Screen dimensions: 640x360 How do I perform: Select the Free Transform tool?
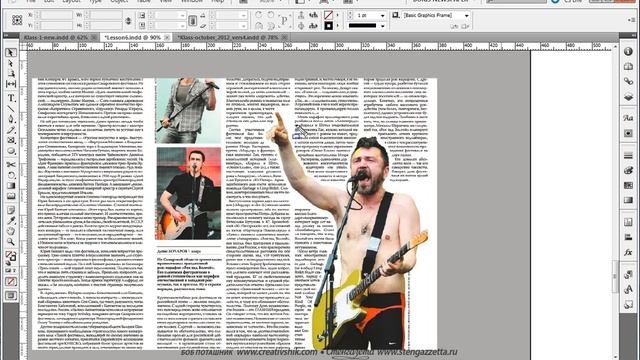click(11, 175)
